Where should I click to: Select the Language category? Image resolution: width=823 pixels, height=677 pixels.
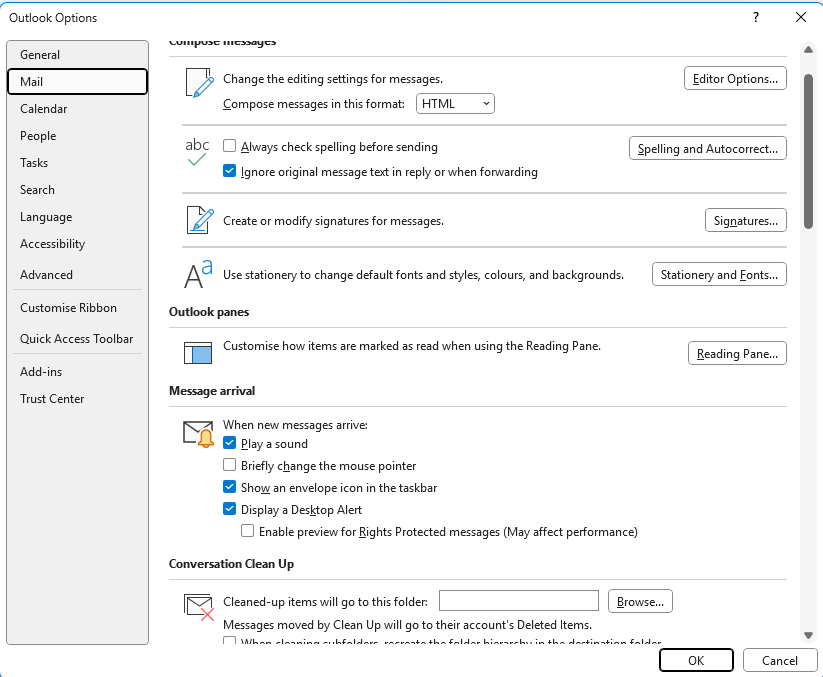click(78, 217)
